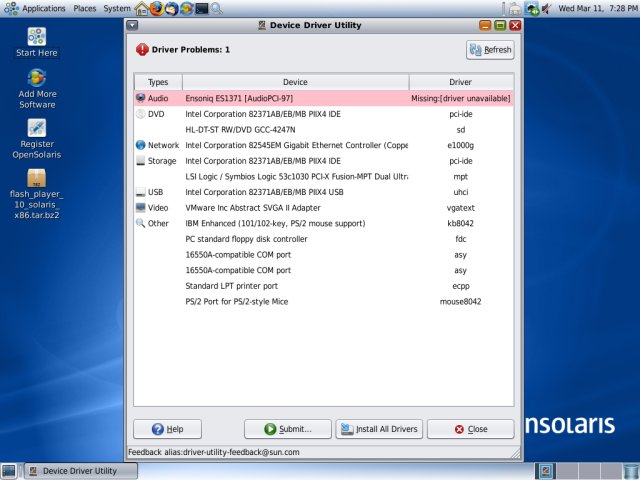Click the Types column header
Screen dimensions: 640x480
[158, 82]
